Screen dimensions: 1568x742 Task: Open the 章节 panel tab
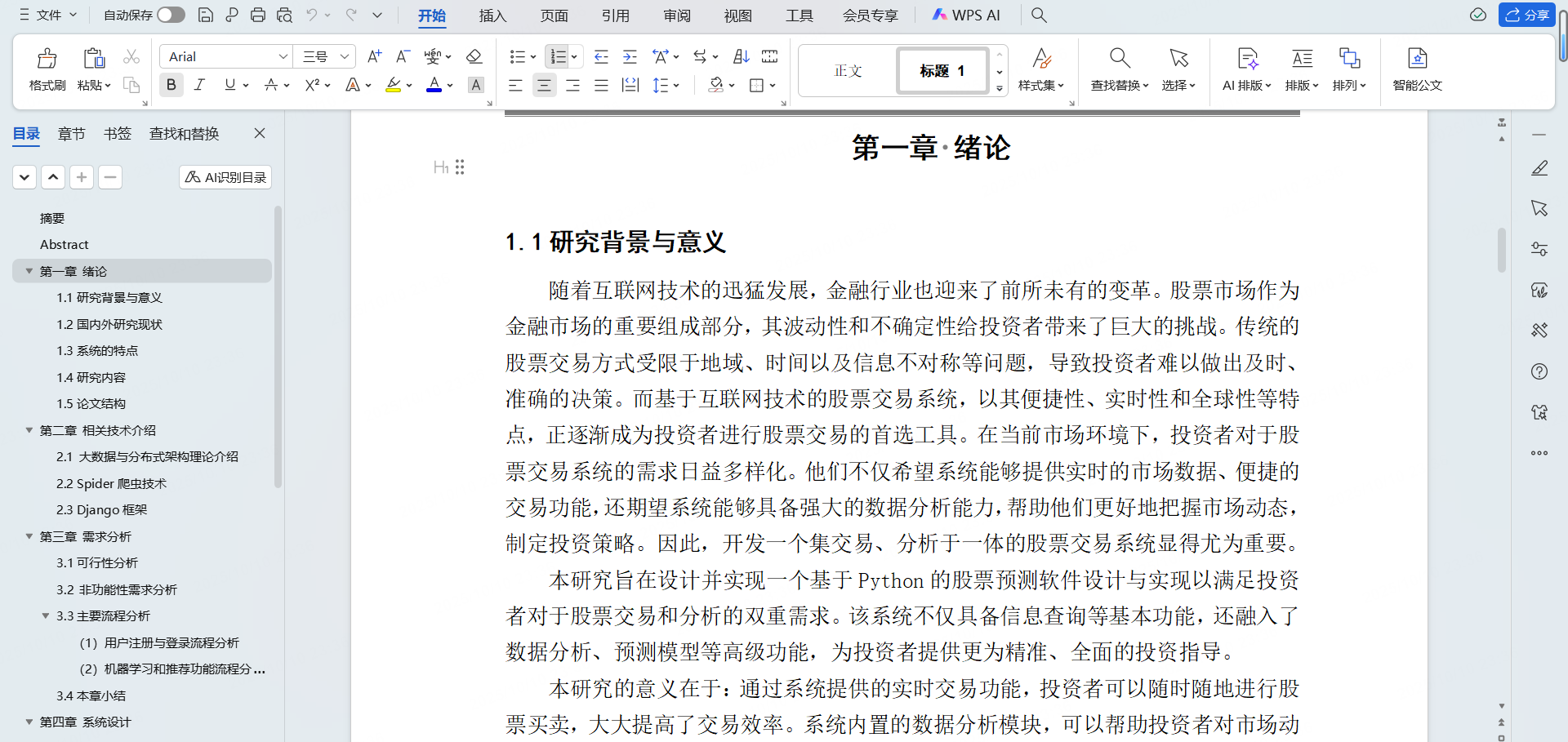click(x=71, y=133)
